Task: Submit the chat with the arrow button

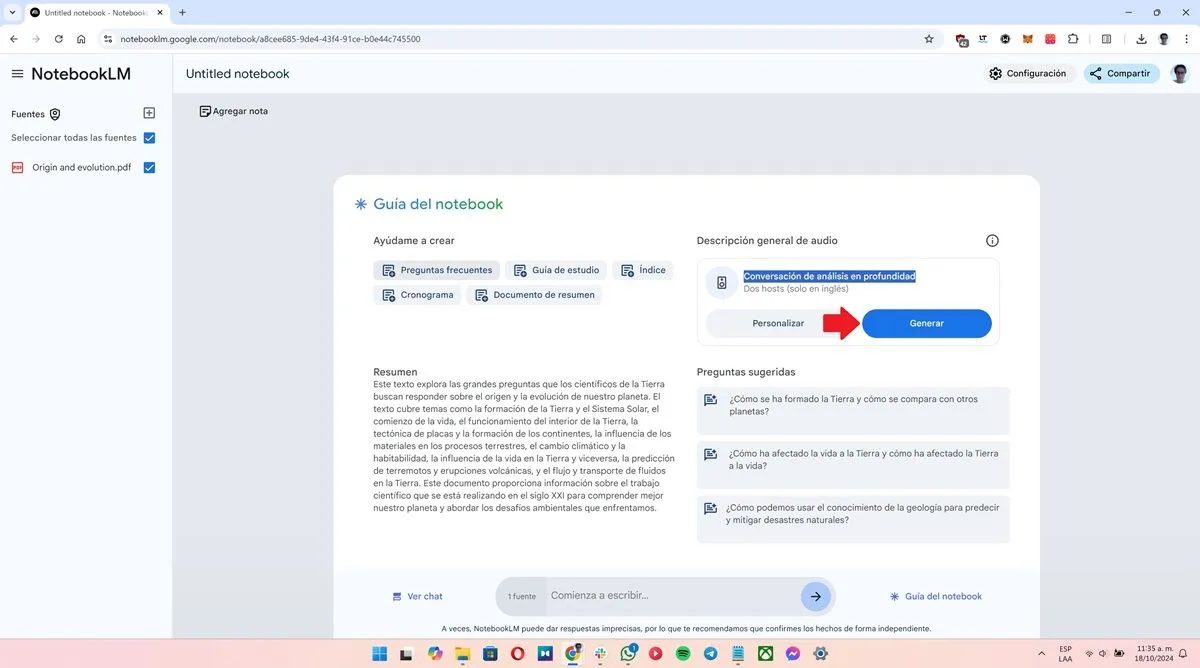Action: tap(816, 596)
